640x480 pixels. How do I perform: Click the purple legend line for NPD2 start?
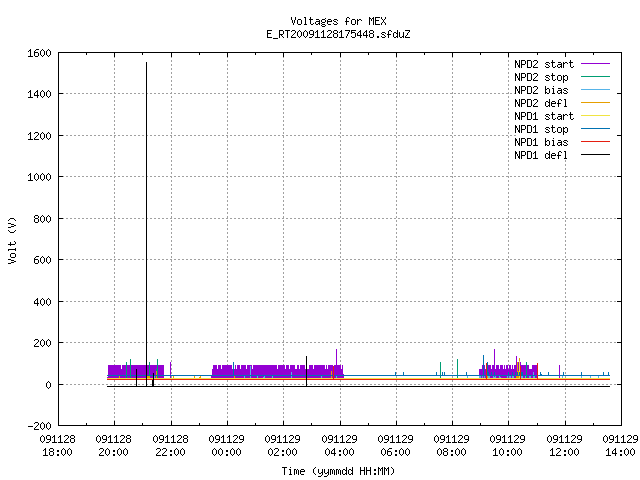tap(596, 64)
